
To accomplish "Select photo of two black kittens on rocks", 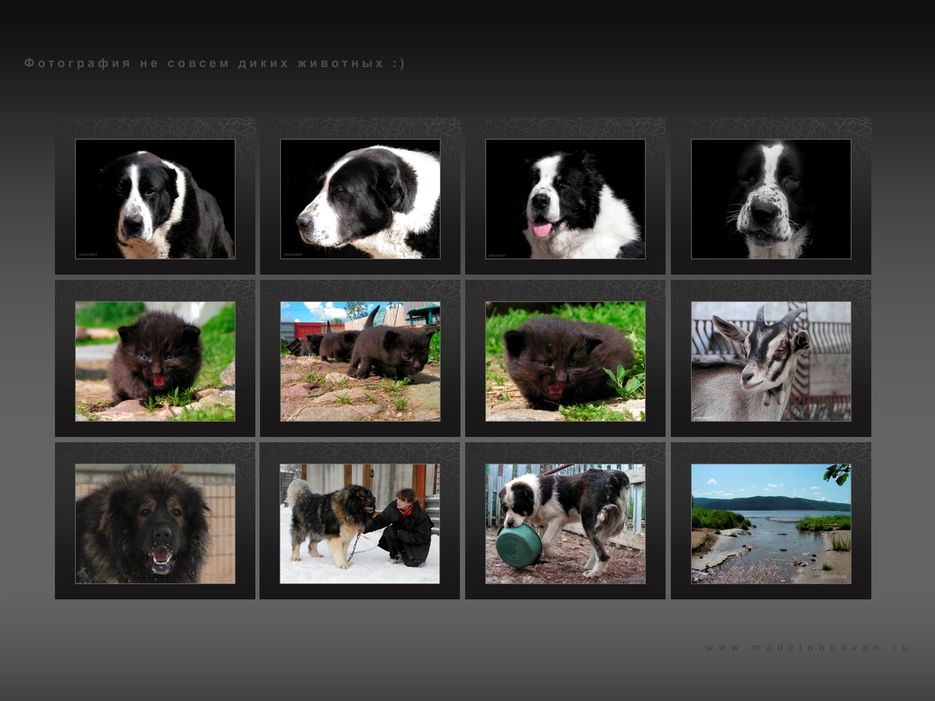I will [x=360, y=361].
